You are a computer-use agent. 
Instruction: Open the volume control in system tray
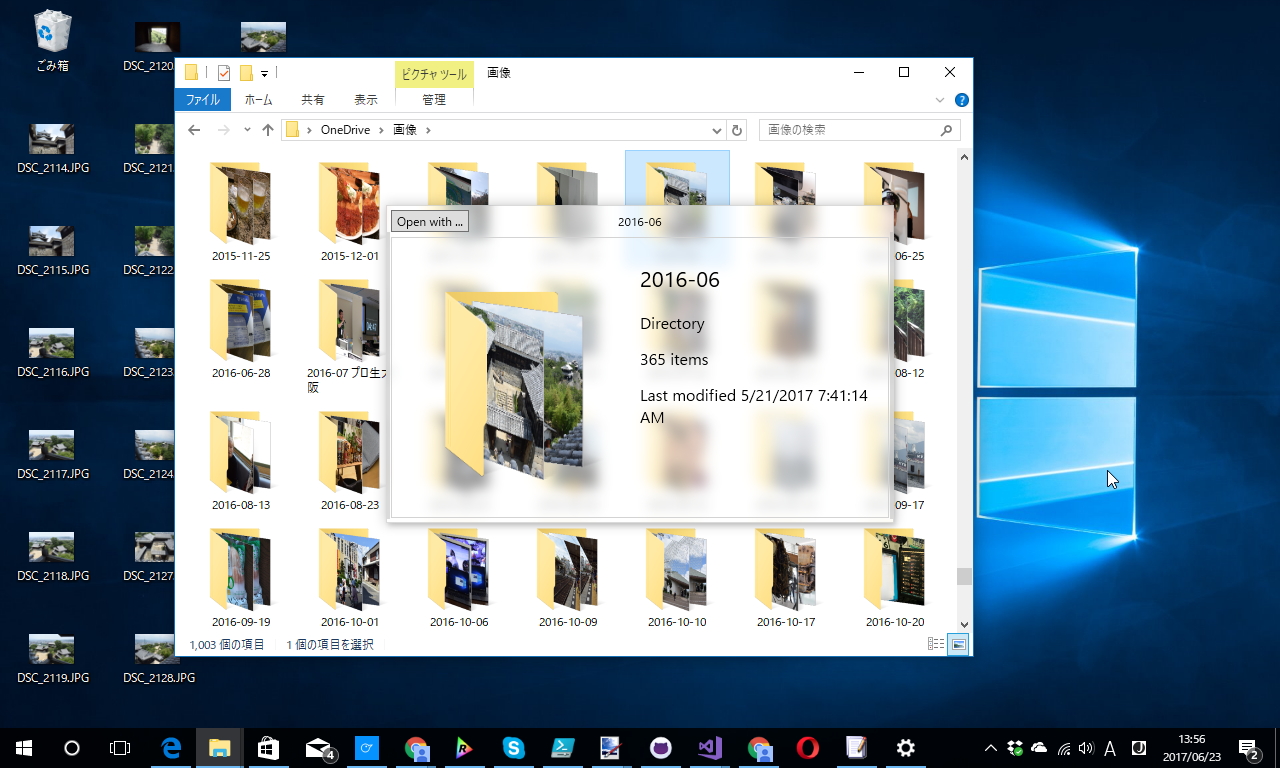(x=1087, y=748)
